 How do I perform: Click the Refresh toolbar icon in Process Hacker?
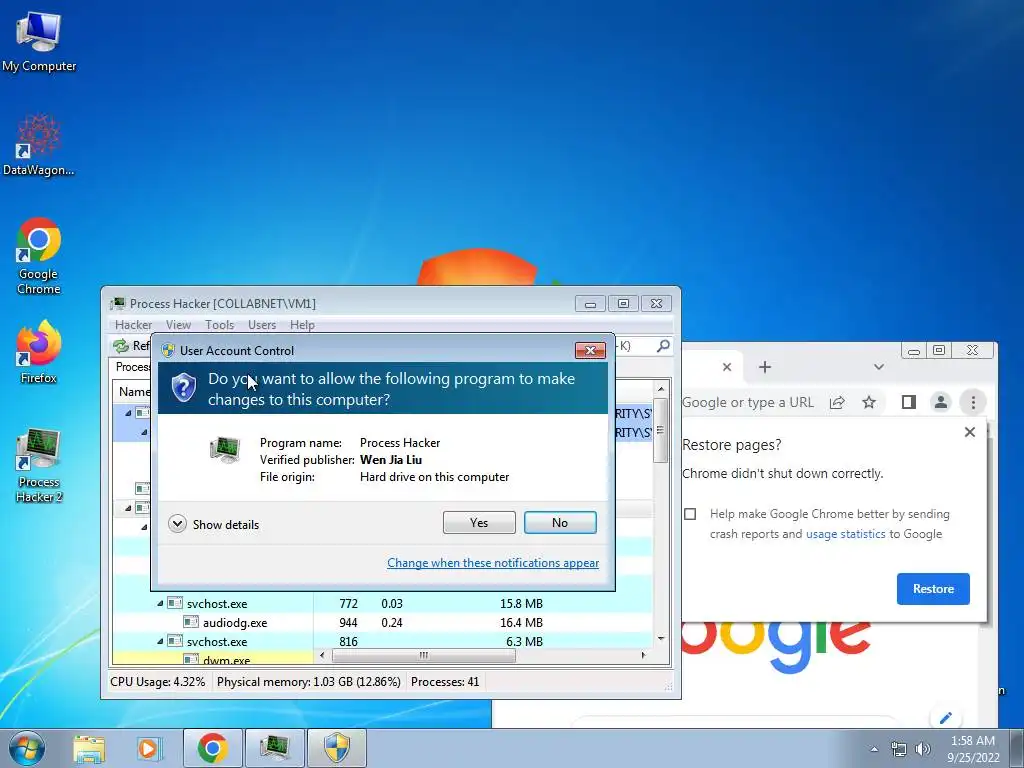coord(121,345)
